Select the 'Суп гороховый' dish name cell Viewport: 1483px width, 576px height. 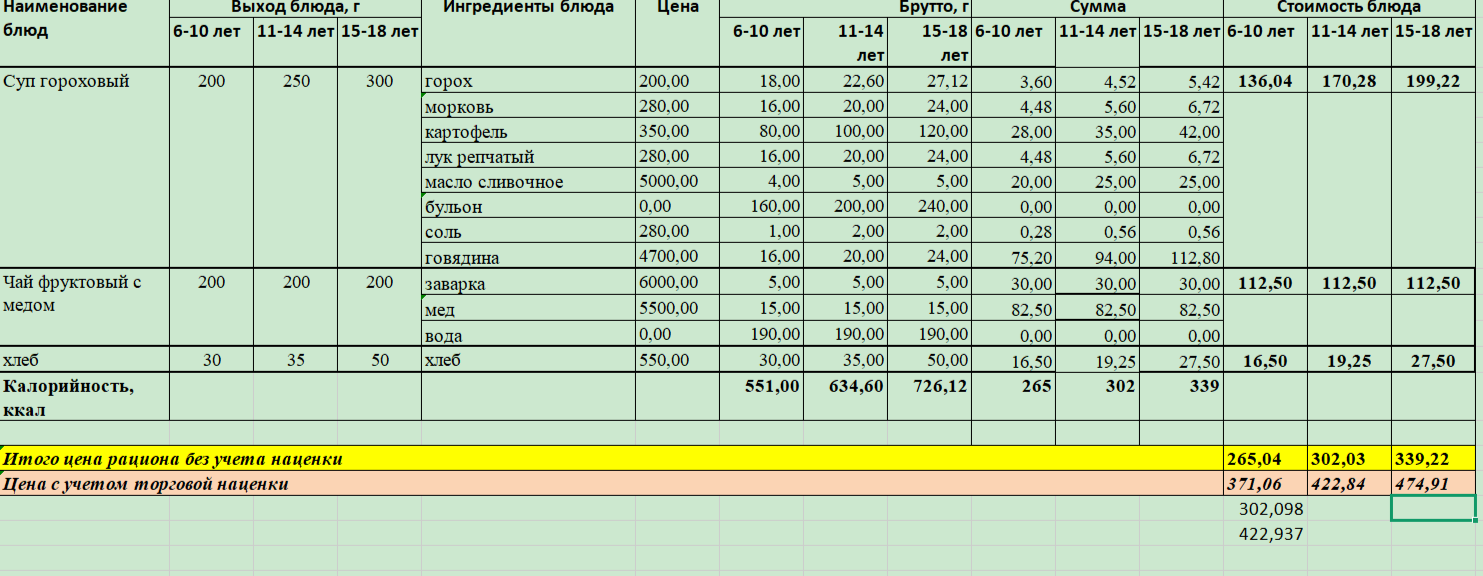(x=67, y=82)
